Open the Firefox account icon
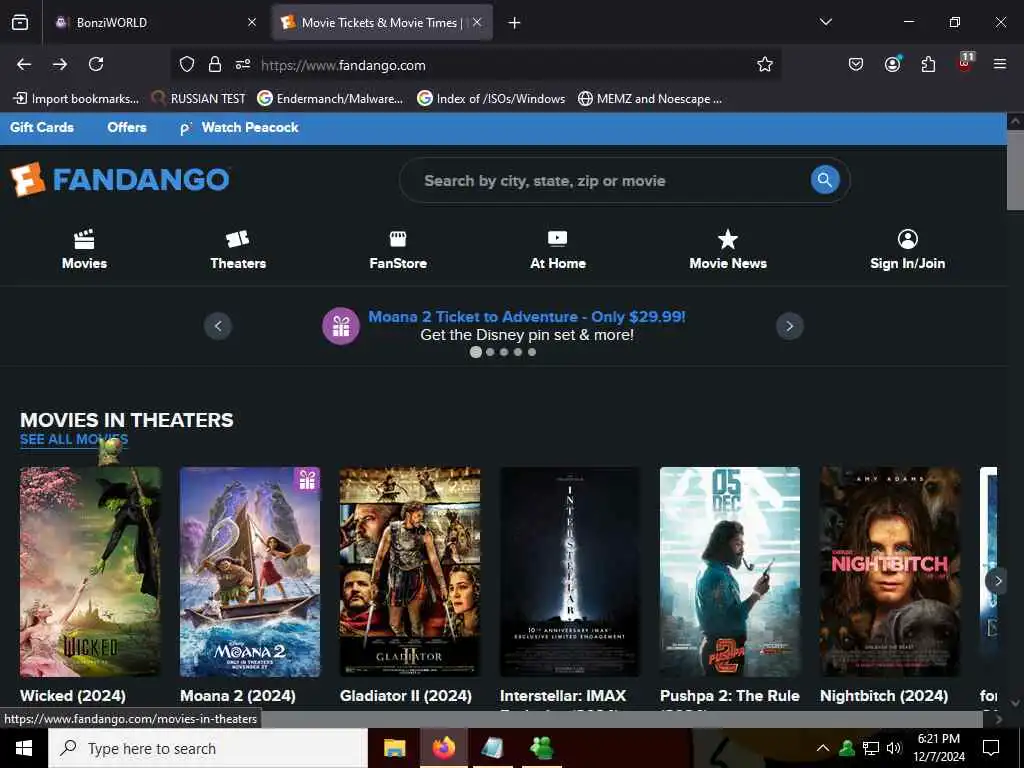The height and width of the screenshot is (768, 1024). (892, 64)
